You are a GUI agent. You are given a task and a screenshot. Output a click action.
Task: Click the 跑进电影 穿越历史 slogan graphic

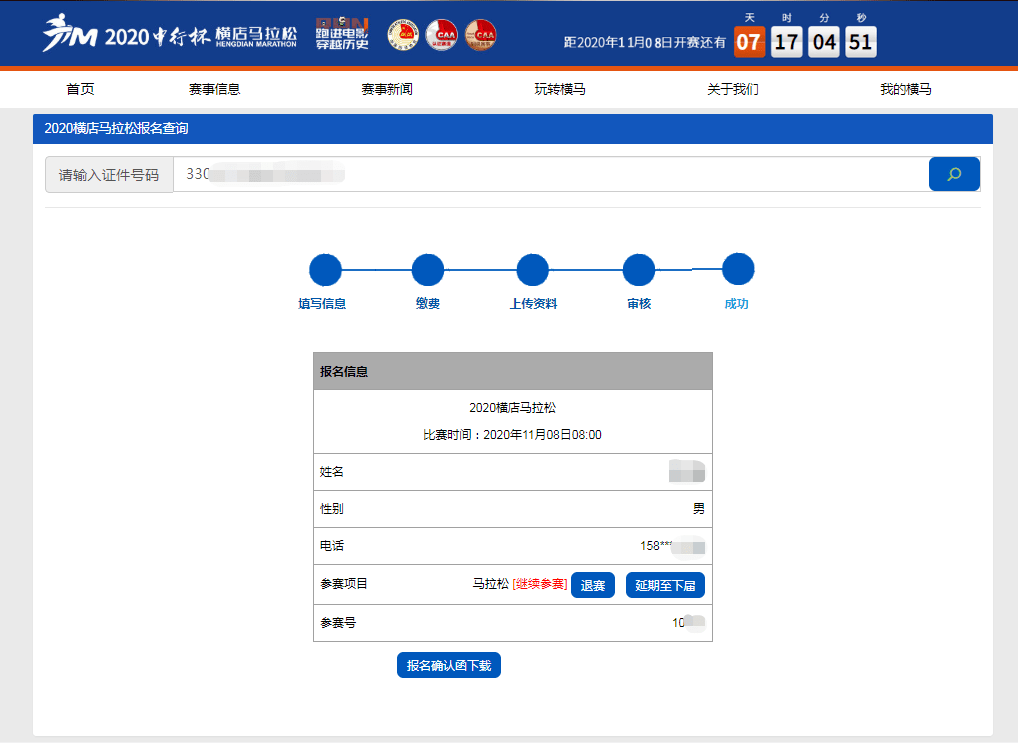(342, 34)
